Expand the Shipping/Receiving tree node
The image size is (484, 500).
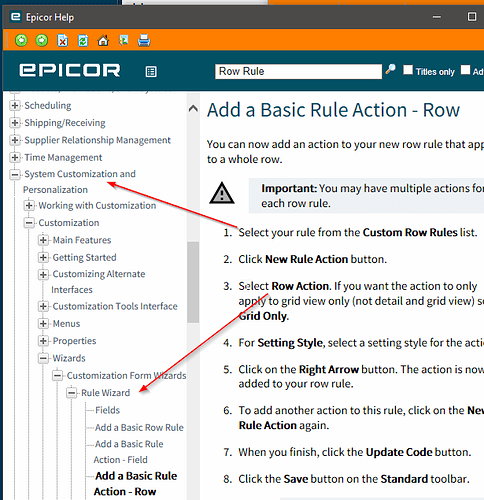tap(15, 123)
